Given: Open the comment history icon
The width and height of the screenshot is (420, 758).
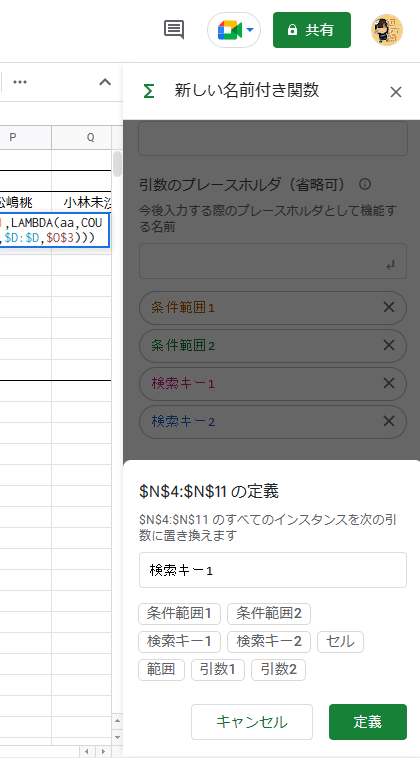Looking at the screenshot, I should 174,30.
